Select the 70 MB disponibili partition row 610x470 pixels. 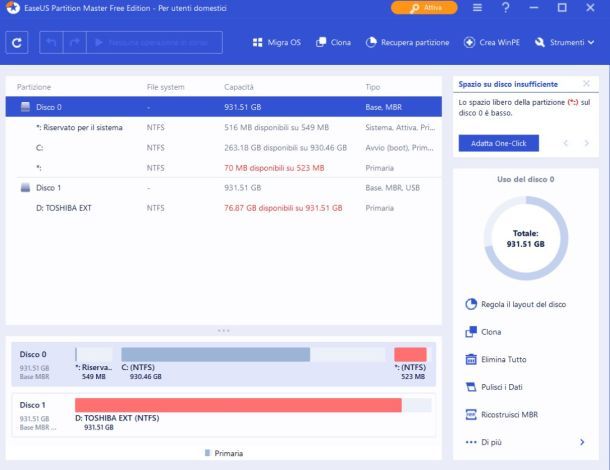(x=224, y=168)
